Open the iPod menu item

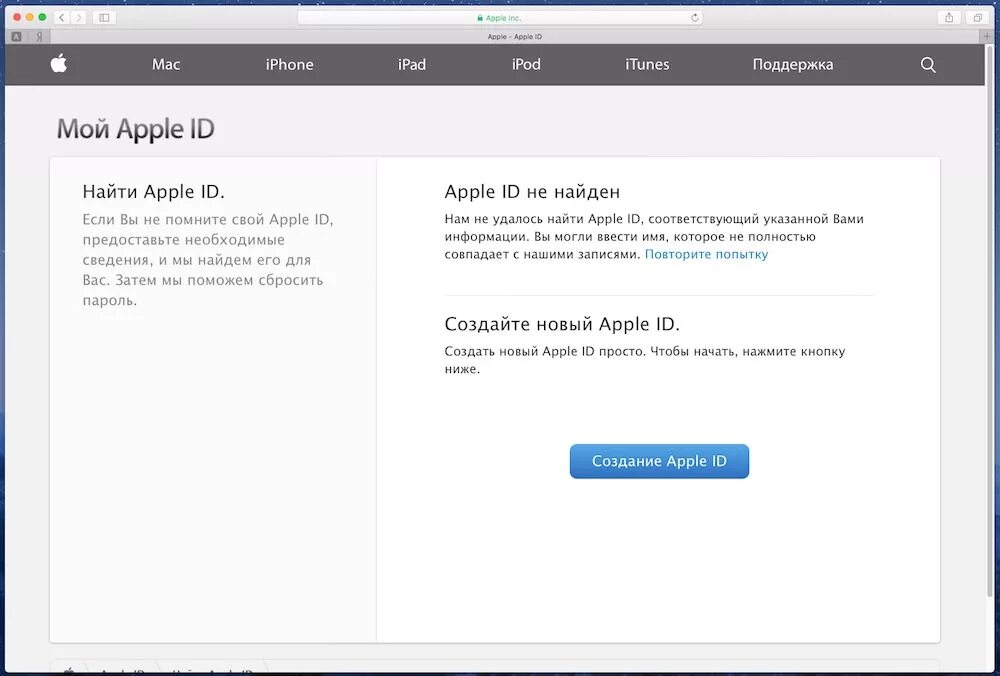[x=526, y=64]
